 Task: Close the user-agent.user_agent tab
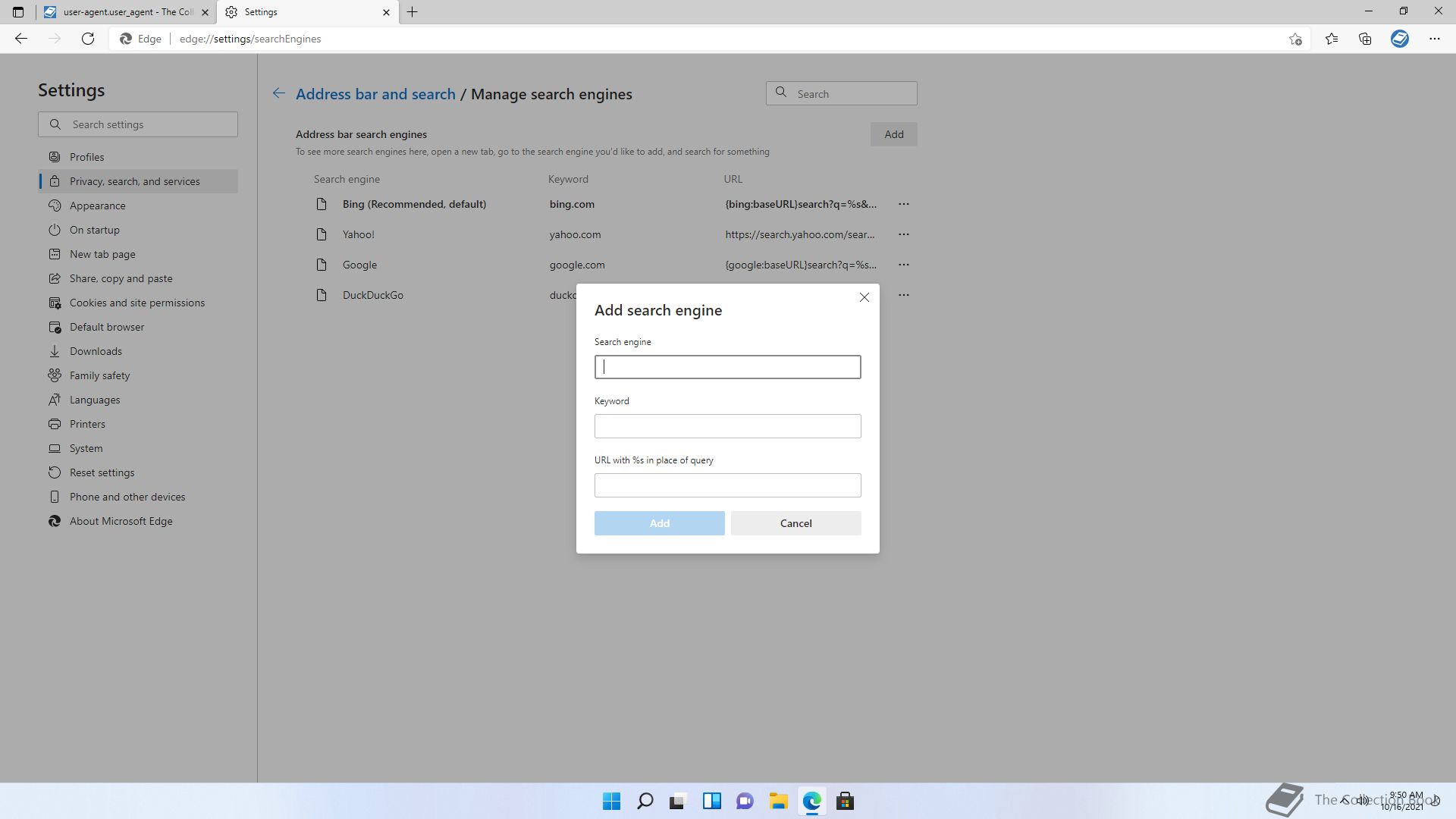205,12
